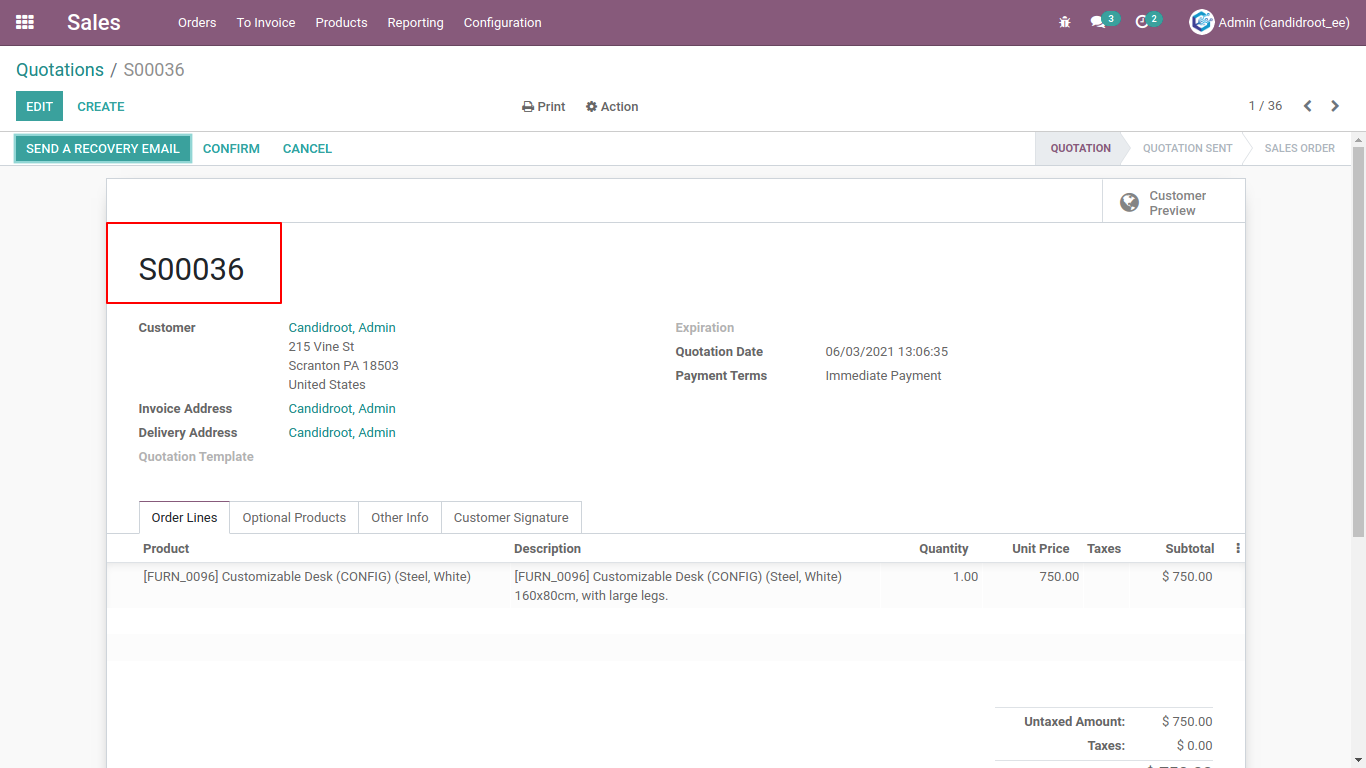Click the Customer Preview globe icon
Viewport: 1366px width, 768px height.
(x=1129, y=203)
